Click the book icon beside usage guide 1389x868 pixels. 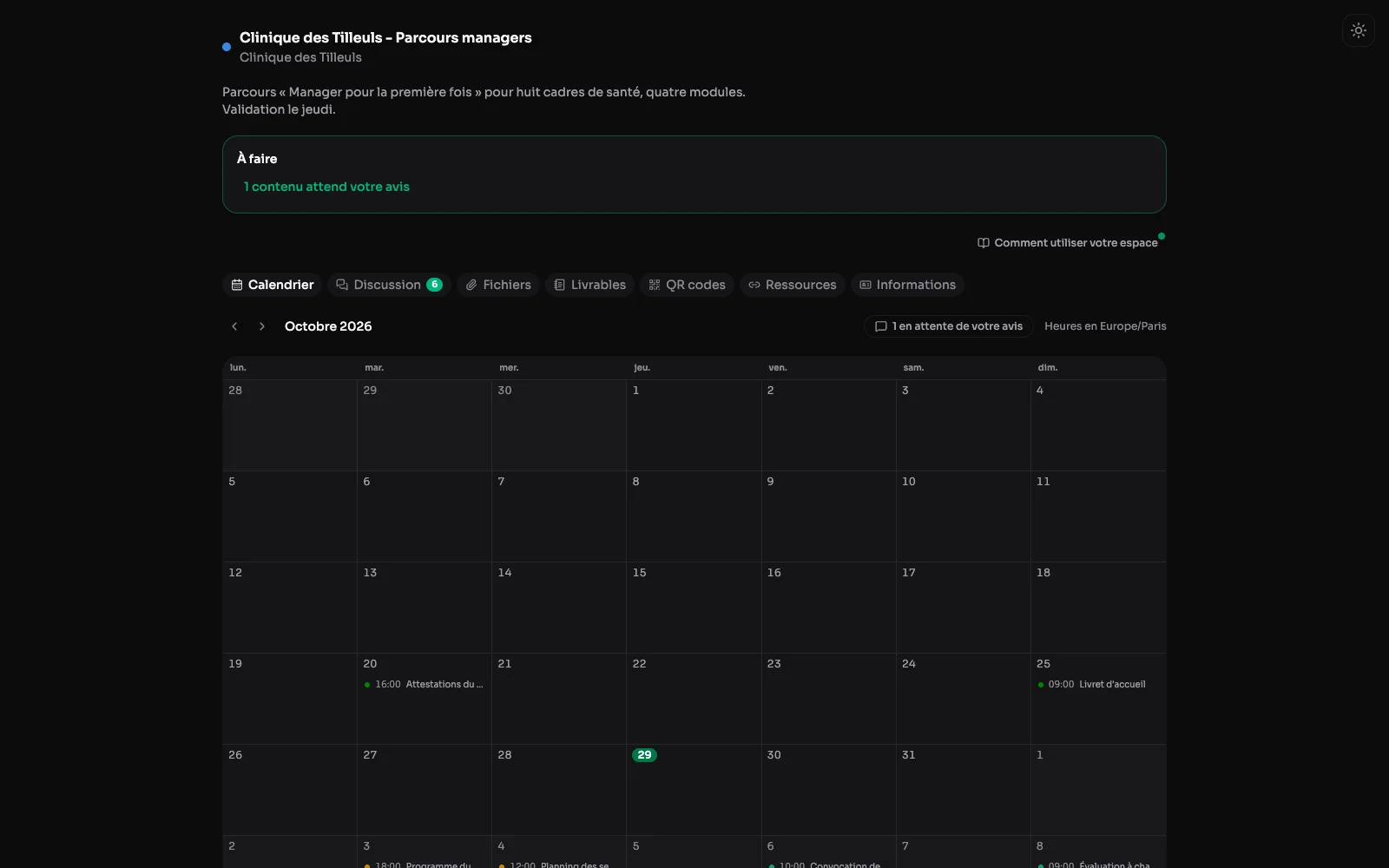(x=984, y=243)
